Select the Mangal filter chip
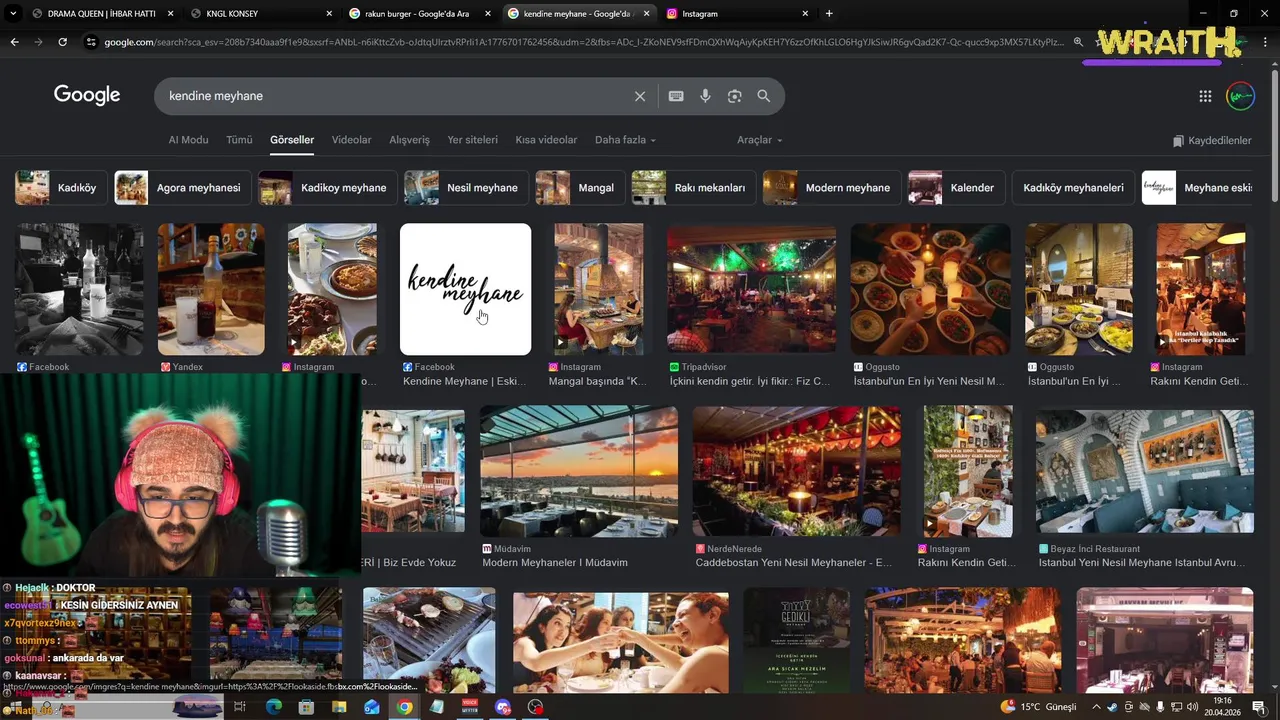Image resolution: width=1280 pixels, height=720 pixels. click(579, 188)
